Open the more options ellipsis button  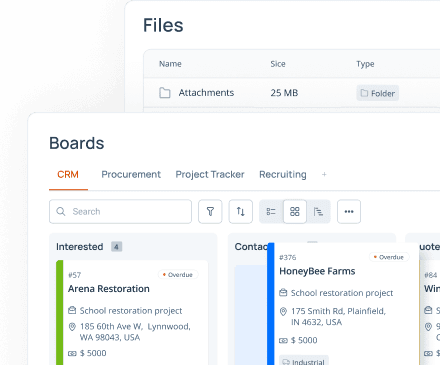tap(349, 211)
